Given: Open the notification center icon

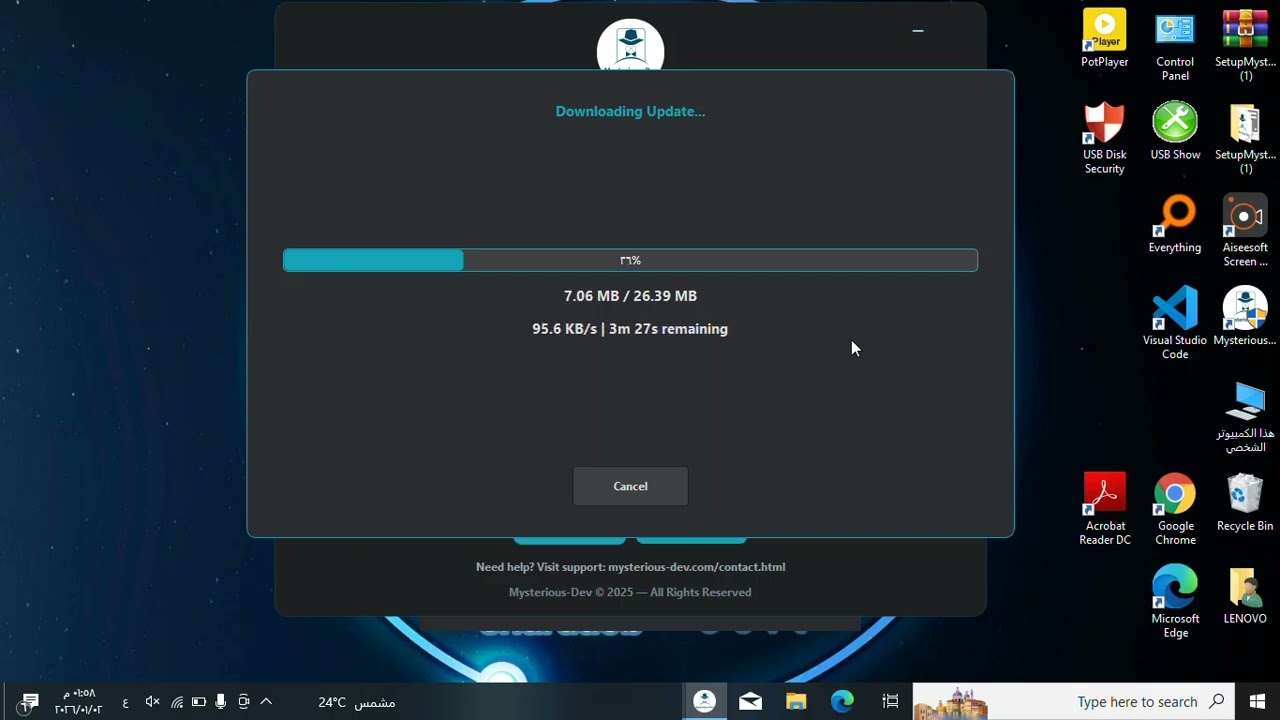Looking at the screenshot, I should [27, 702].
